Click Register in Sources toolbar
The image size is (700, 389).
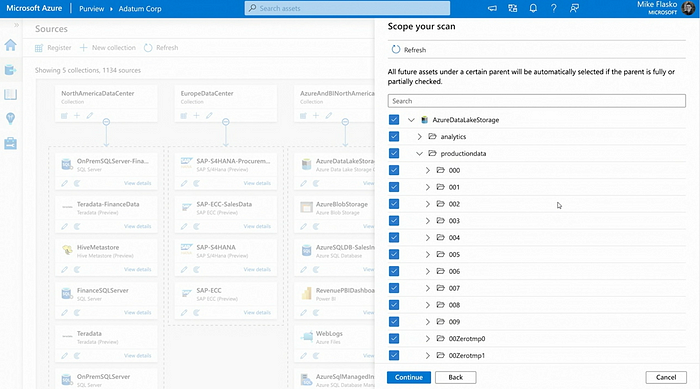(53, 47)
